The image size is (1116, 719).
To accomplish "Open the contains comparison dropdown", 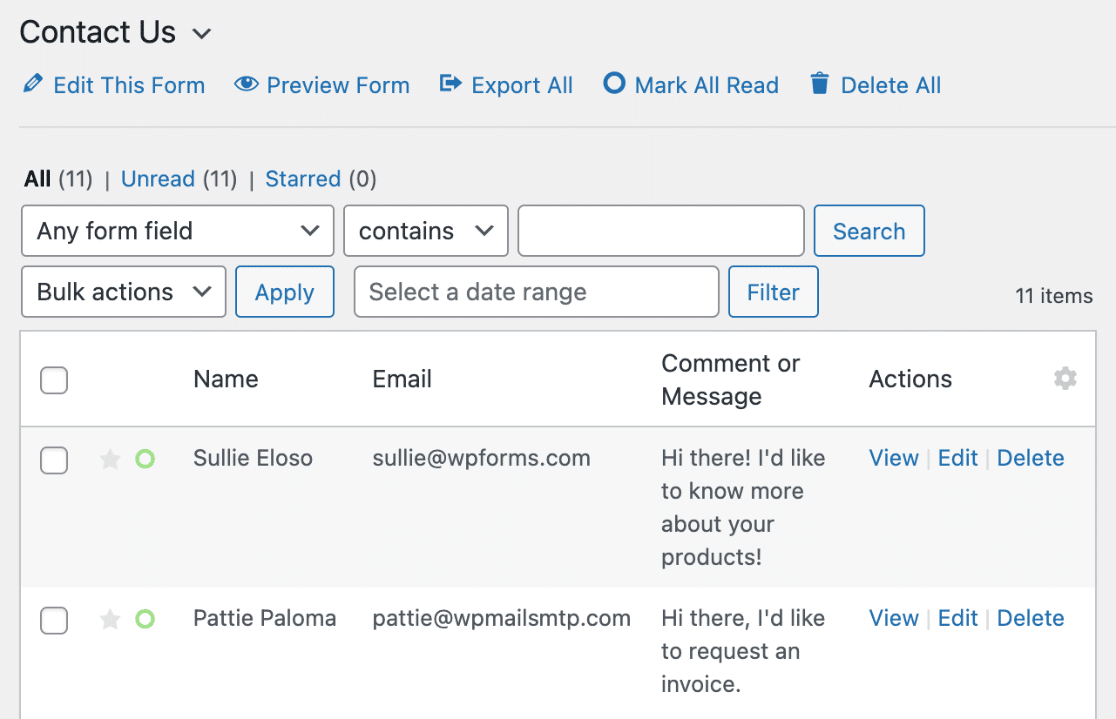I will (x=426, y=231).
